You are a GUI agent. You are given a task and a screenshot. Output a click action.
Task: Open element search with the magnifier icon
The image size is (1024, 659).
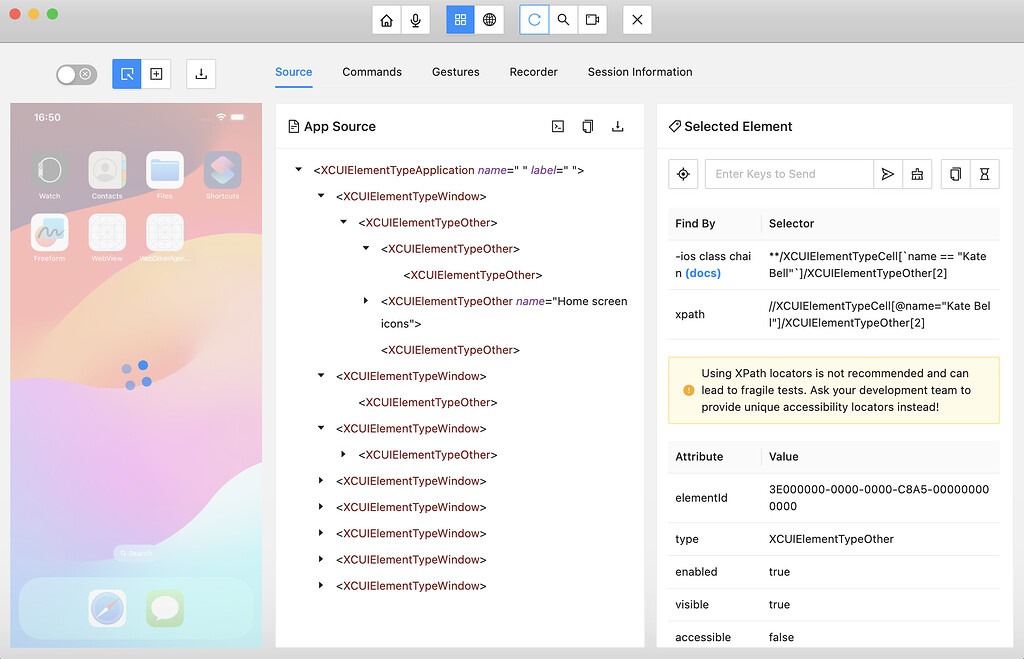click(563, 19)
